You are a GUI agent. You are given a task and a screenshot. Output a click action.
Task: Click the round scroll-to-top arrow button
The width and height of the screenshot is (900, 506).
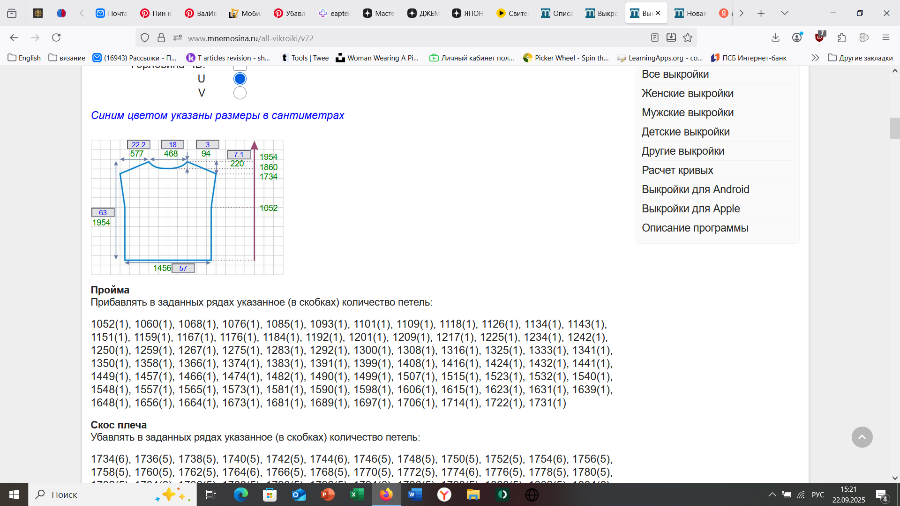861,437
